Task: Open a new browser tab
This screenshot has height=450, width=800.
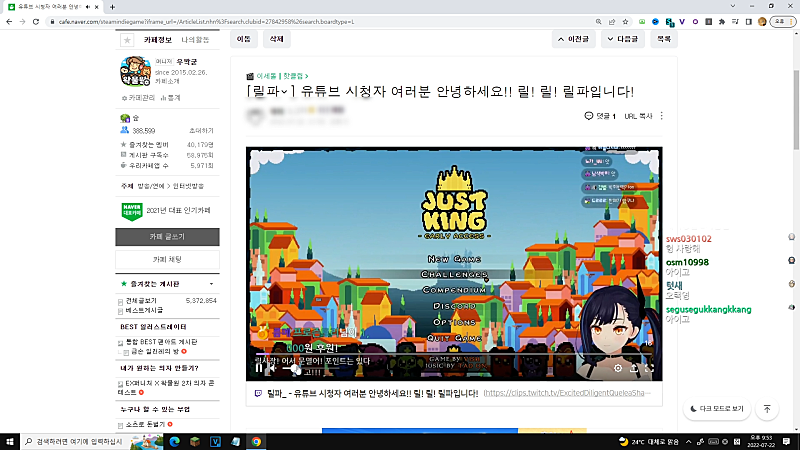Action: [112, 7]
